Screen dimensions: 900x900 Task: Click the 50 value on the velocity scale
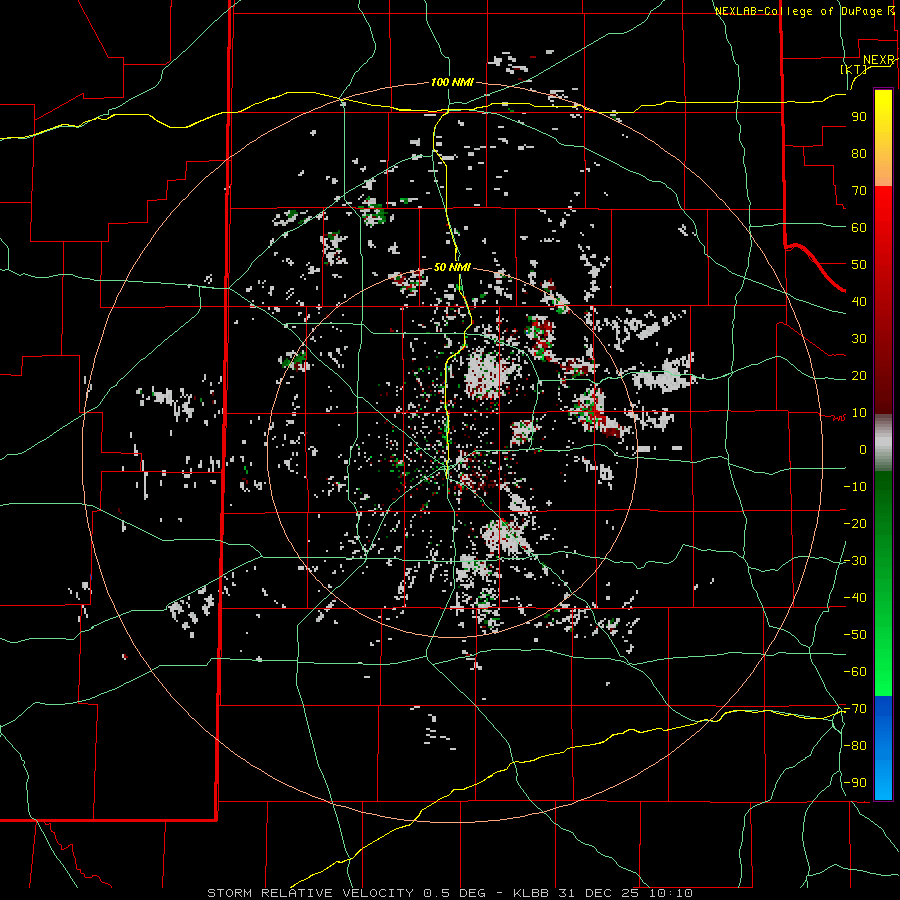859,265
